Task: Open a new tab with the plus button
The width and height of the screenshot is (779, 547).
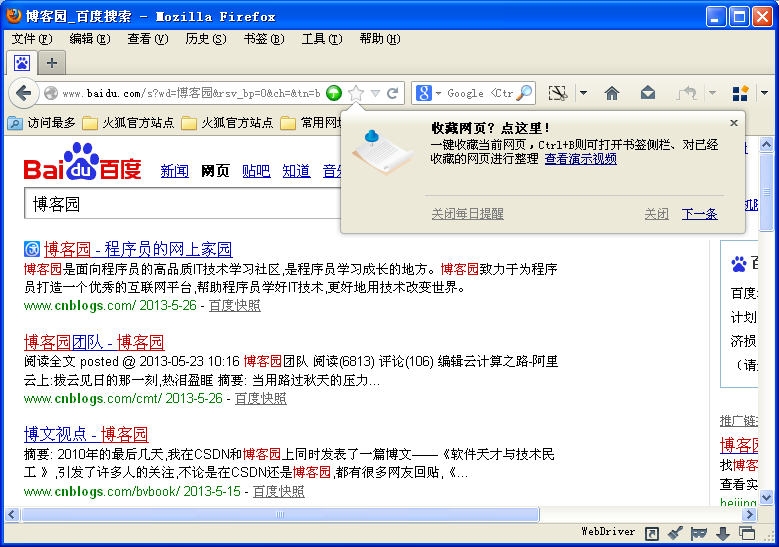Action: [x=52, y=63]
